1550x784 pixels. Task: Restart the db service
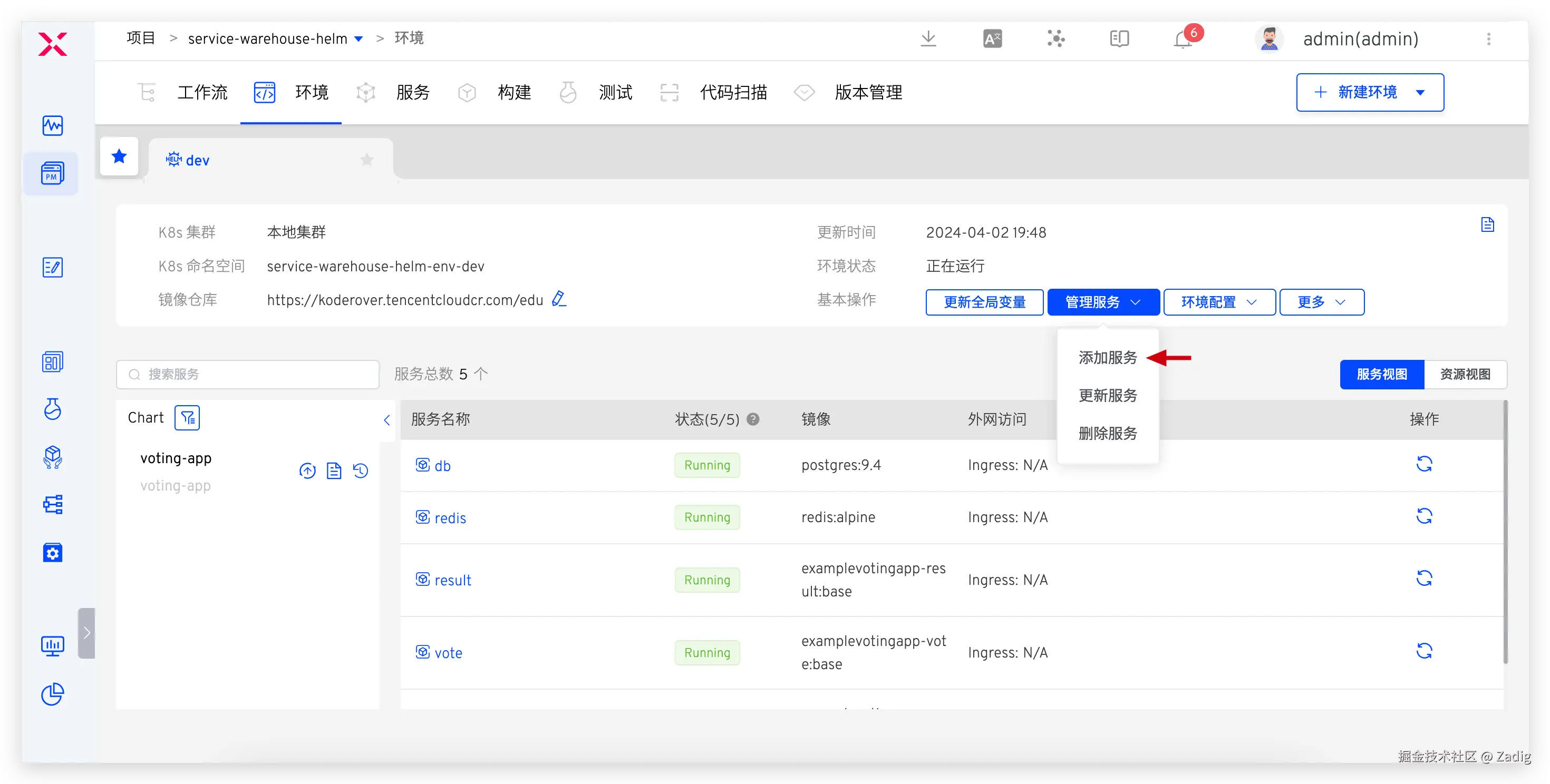[1423, 464]
